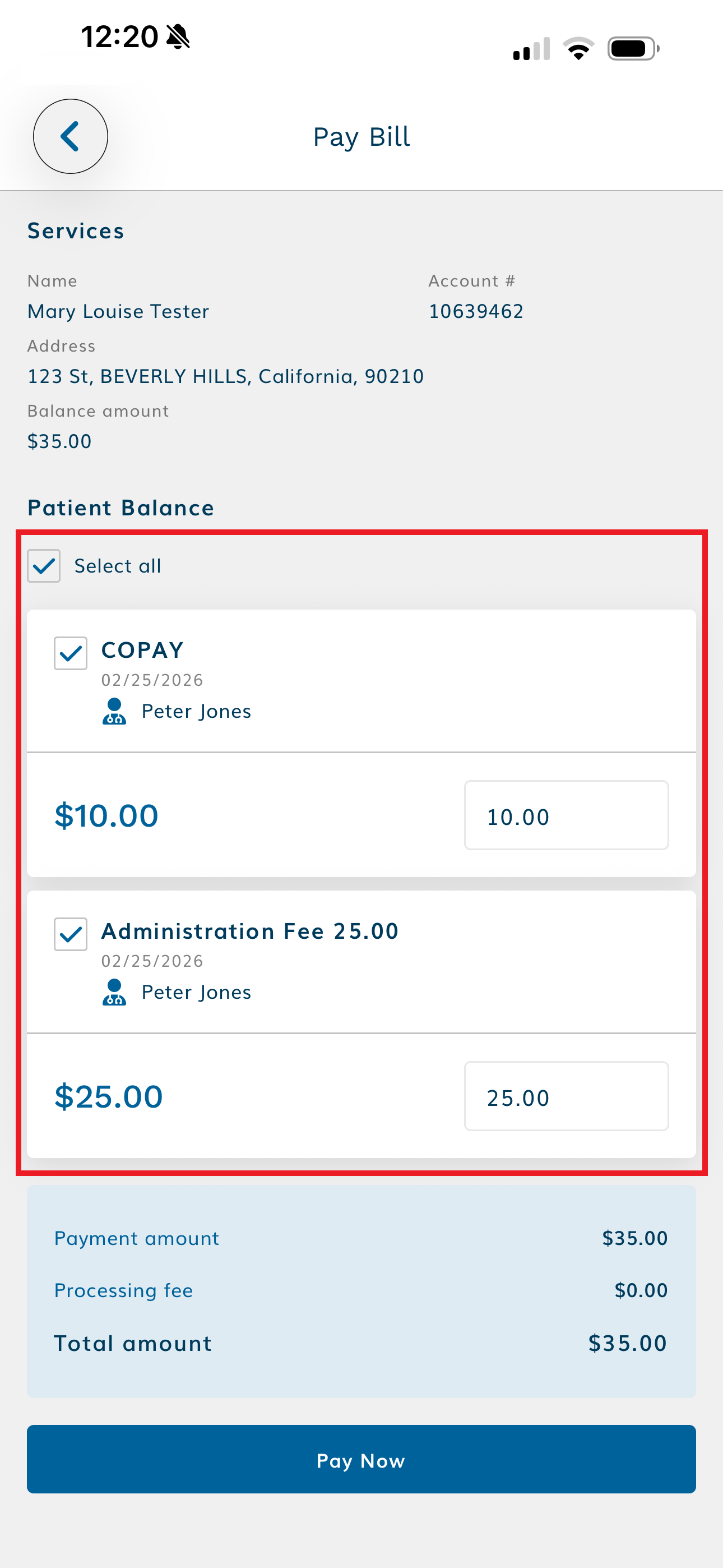Viewport: 723px width, 1568px height.
Task: Tap the back arrow button
Action: pyautogui.click(x=70, y=136)
